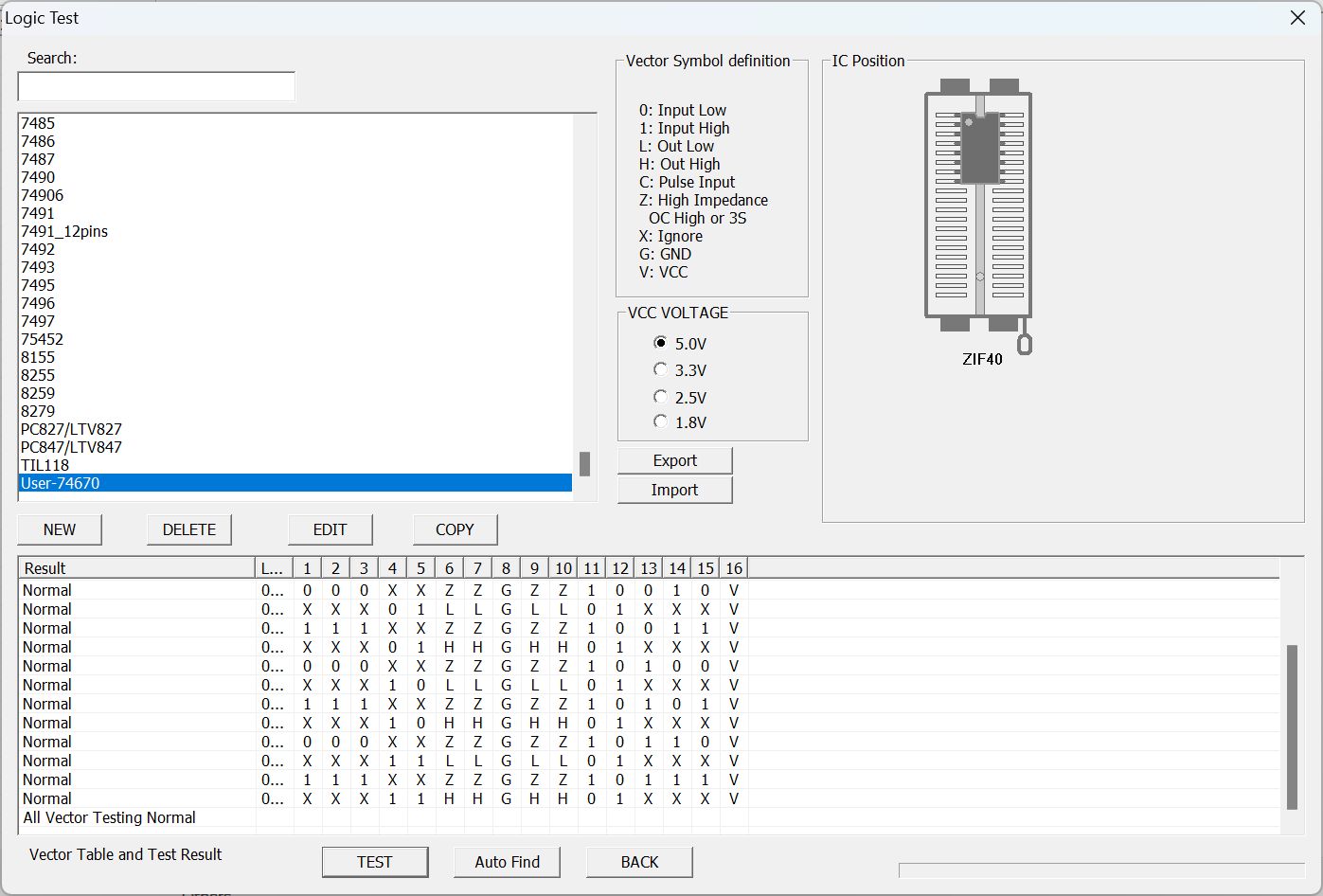Screen dimensions: 1323x896
Task: EDIT the selected User-74670 entry
Action: [x=330, y=529]
